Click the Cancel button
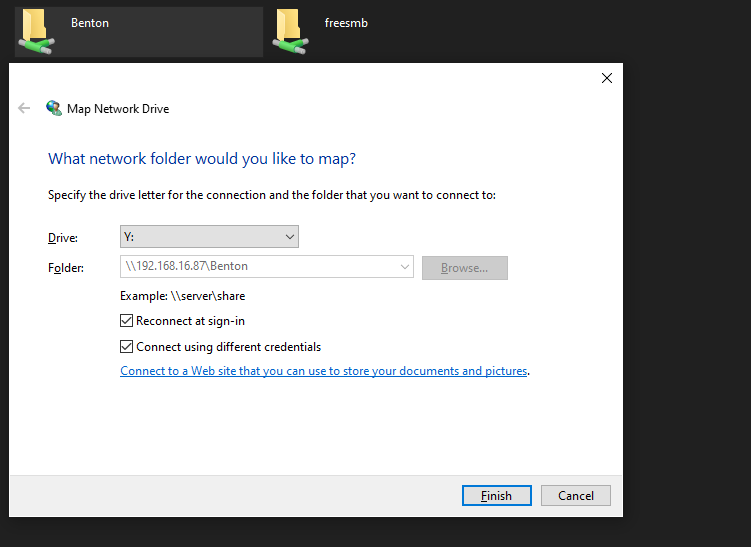751x547 pixels. [576, 495]
